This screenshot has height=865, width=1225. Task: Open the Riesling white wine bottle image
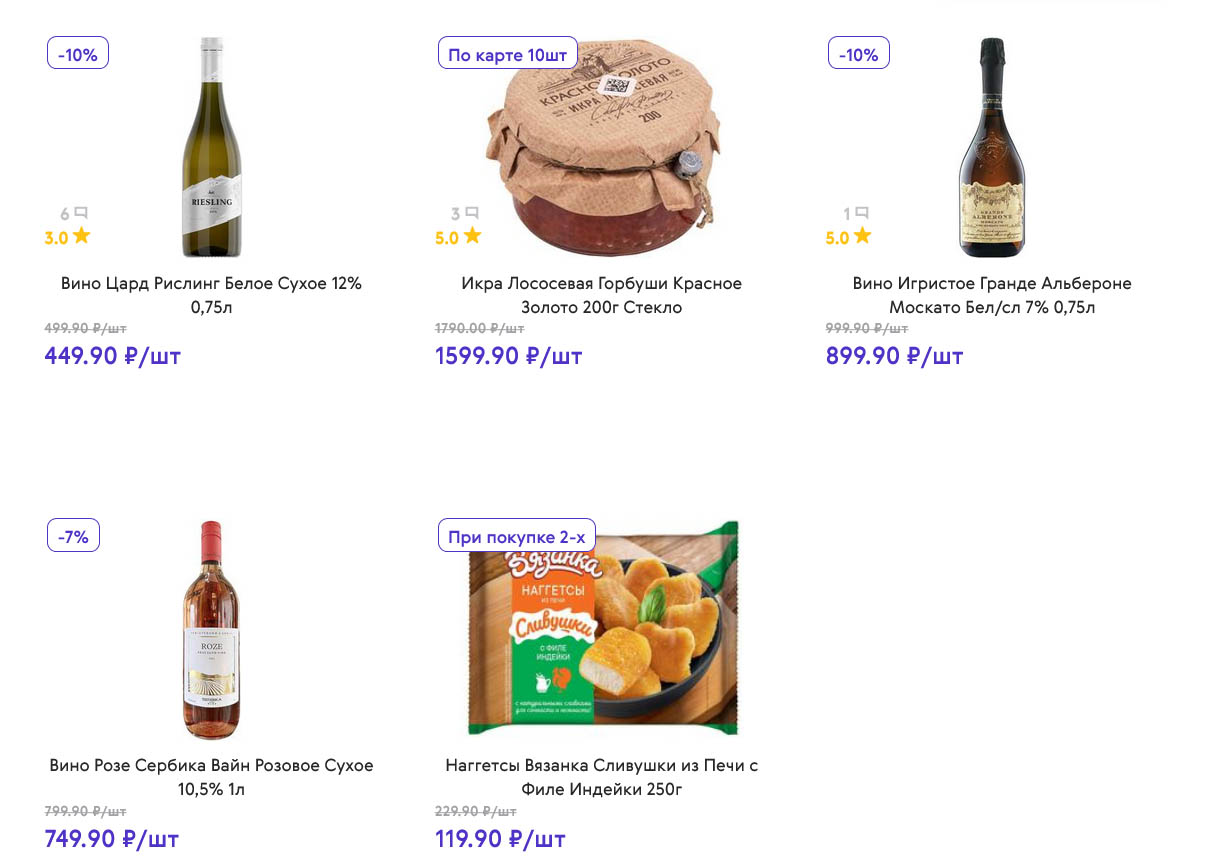211,147
